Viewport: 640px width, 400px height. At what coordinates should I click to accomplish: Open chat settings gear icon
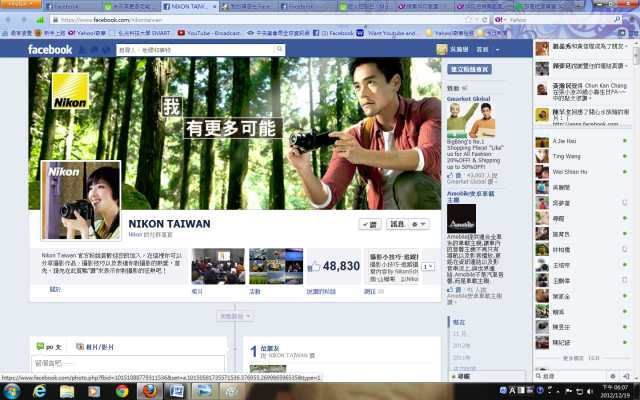point(613,376)
